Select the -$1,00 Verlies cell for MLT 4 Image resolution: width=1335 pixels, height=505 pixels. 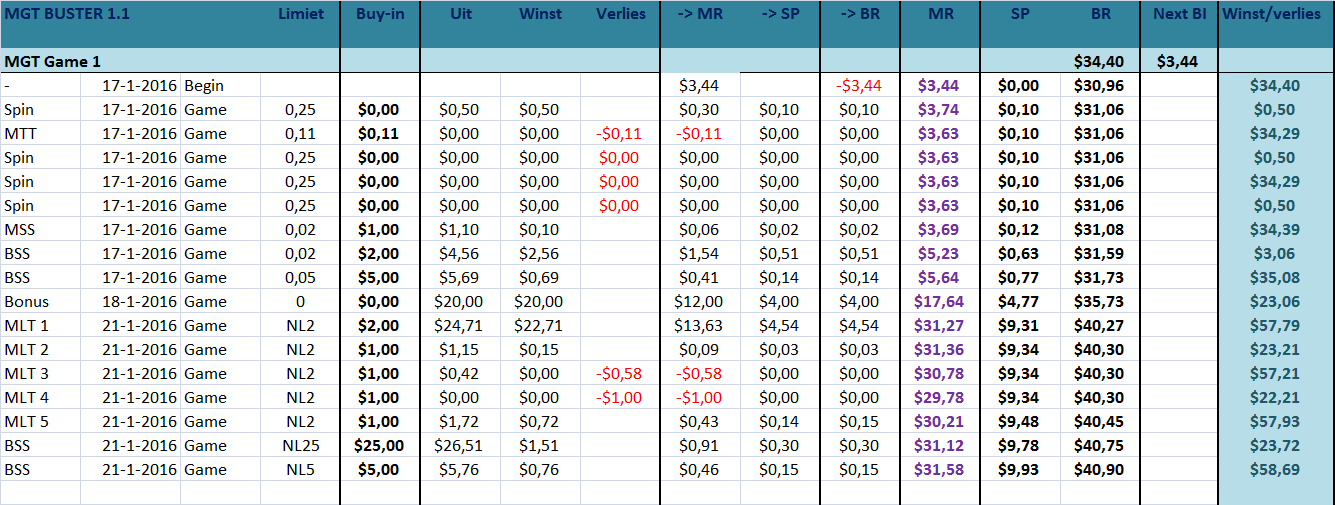coord(619,398)
